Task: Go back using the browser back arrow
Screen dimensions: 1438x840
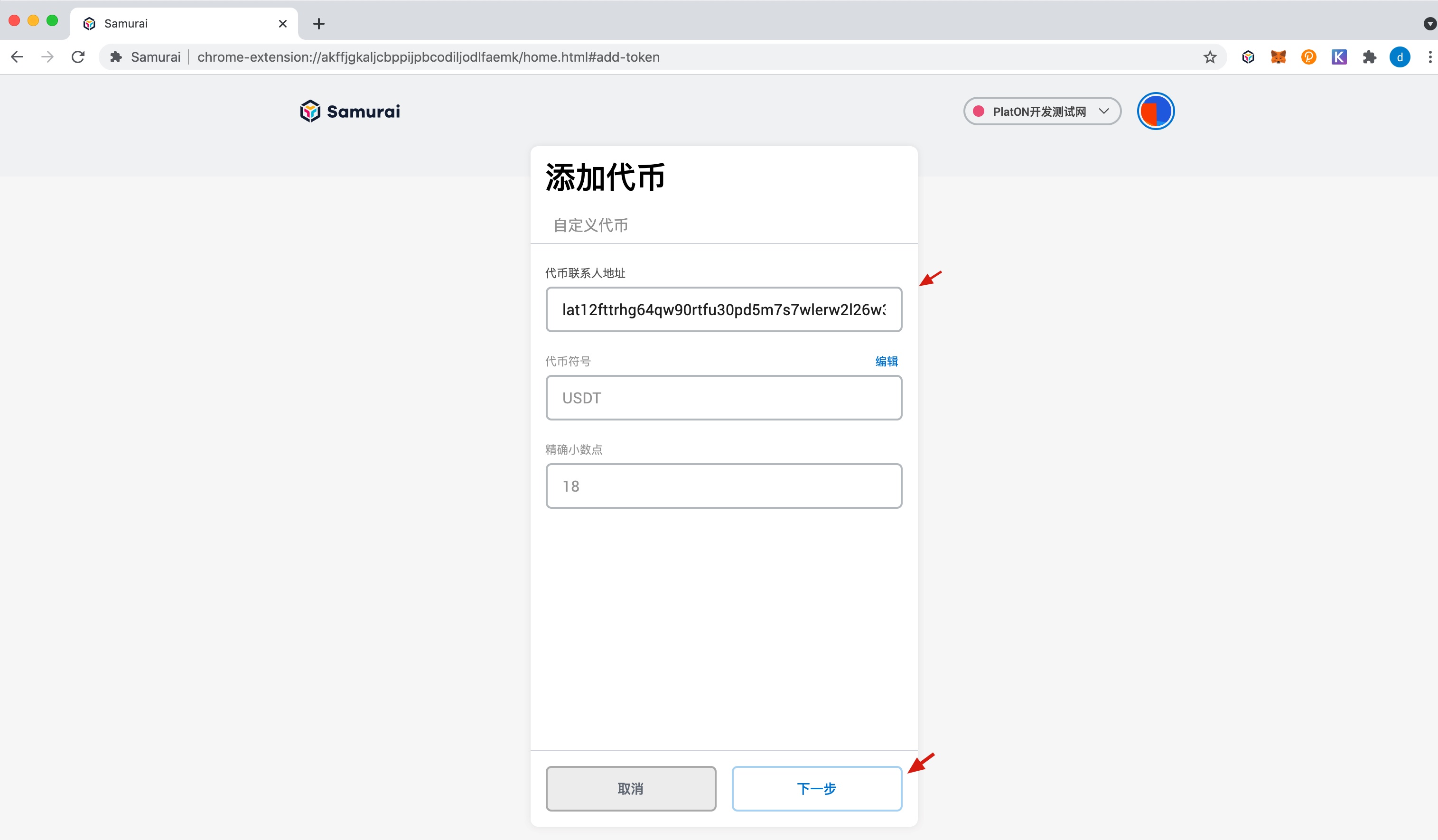Action: tap(18, 56)
